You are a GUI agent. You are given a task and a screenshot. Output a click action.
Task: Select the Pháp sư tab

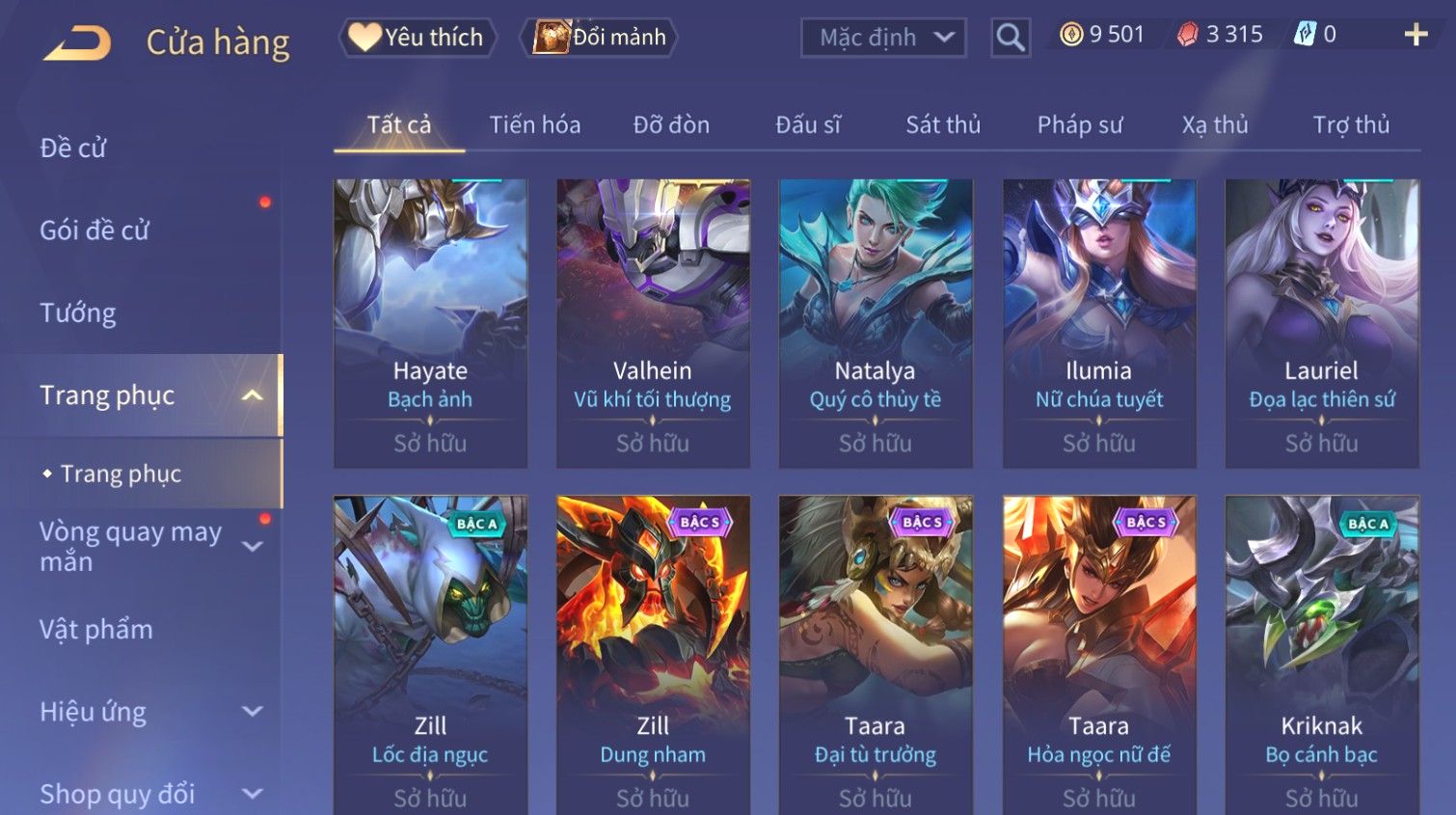1080,124
